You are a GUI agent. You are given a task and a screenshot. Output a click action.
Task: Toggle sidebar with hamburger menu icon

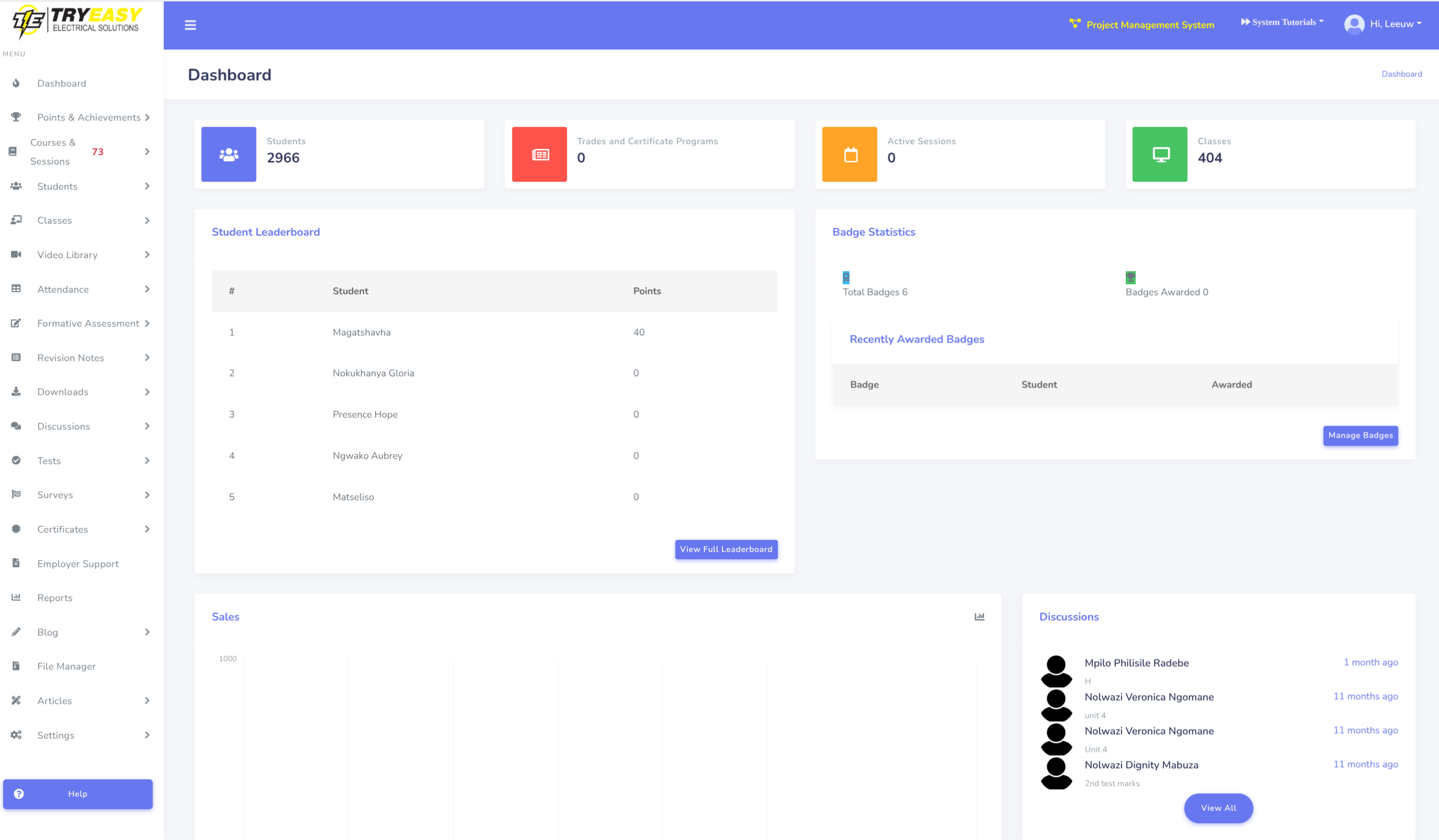click(190, 25)
